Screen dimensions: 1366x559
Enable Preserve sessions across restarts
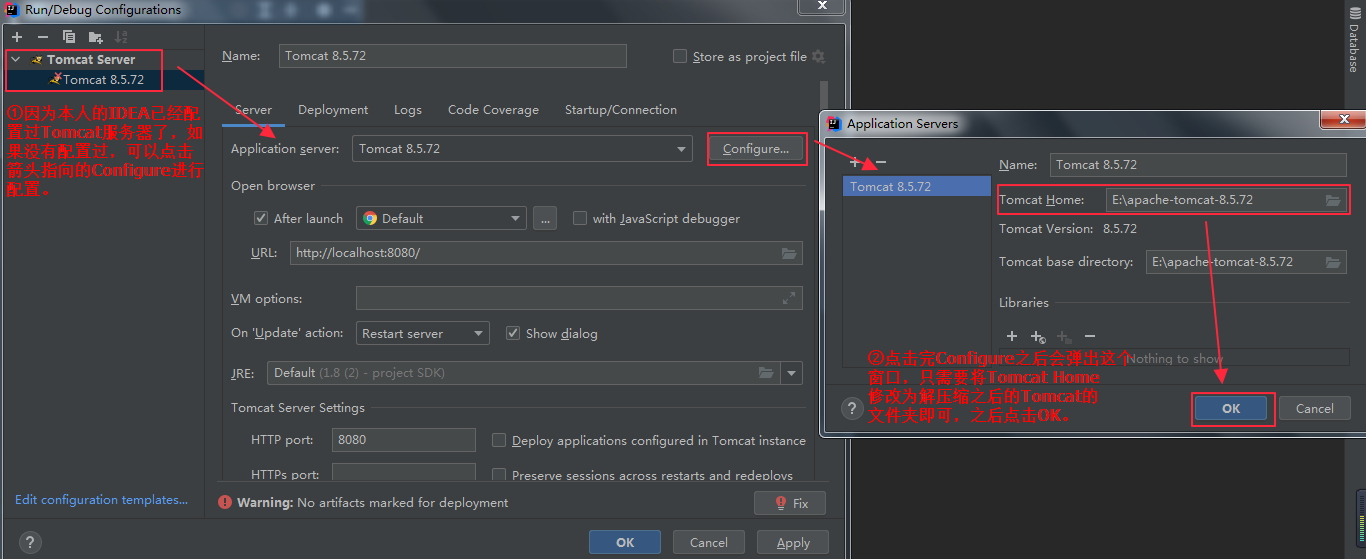pos(499,475)
